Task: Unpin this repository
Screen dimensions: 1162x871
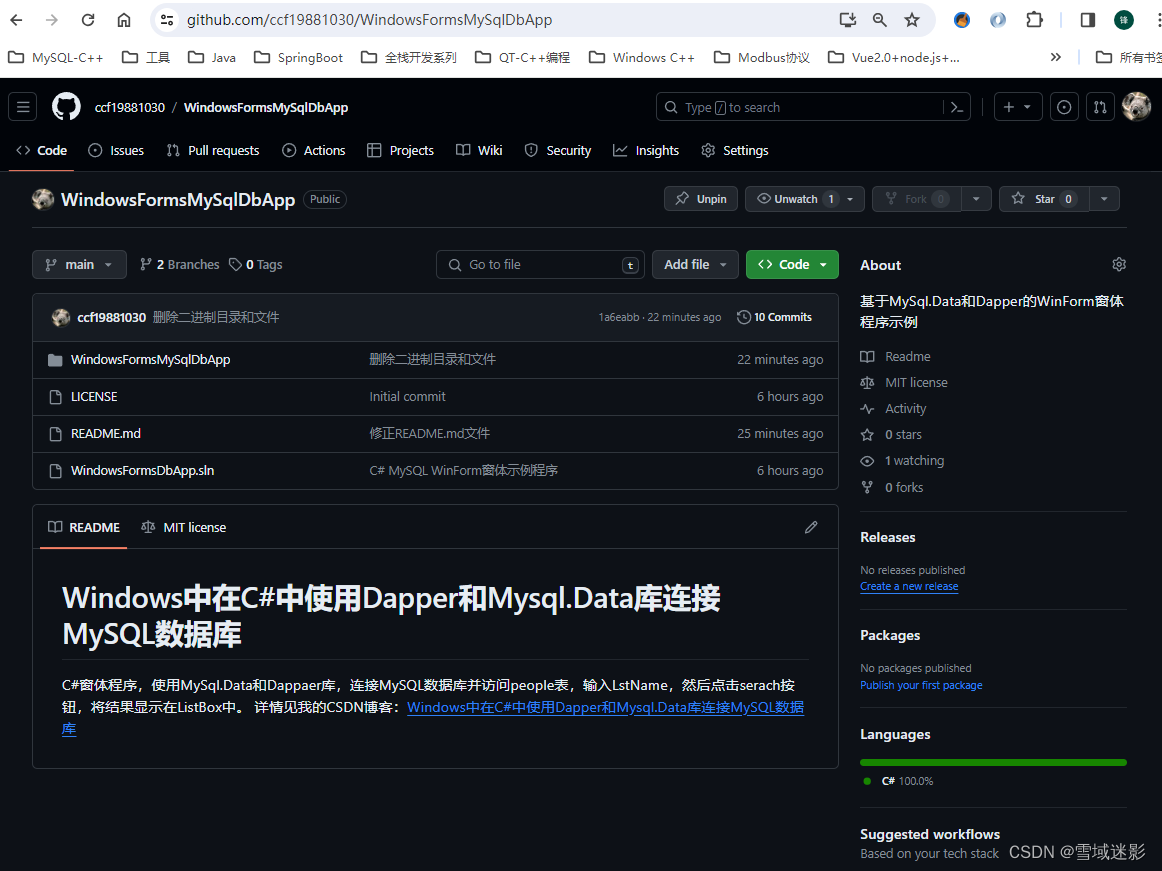Action: pyautogui.click(x=700, y=198)
